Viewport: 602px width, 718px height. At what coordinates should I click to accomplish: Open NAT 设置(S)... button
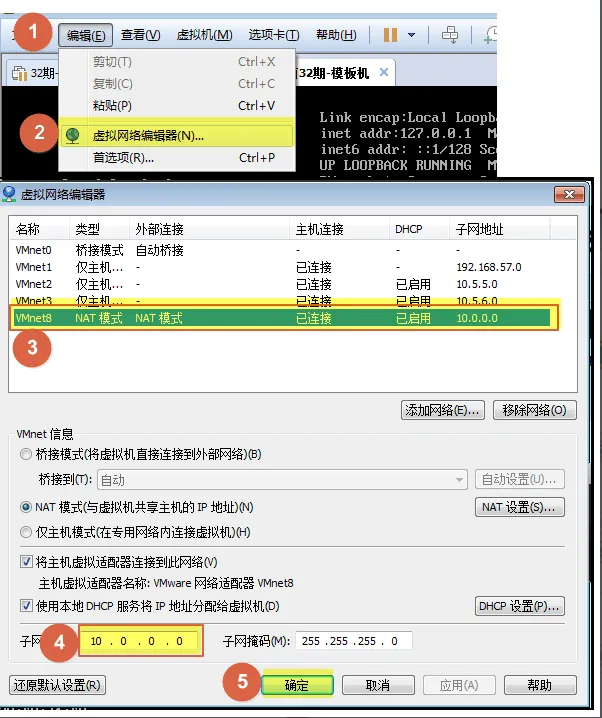point(520,507)
